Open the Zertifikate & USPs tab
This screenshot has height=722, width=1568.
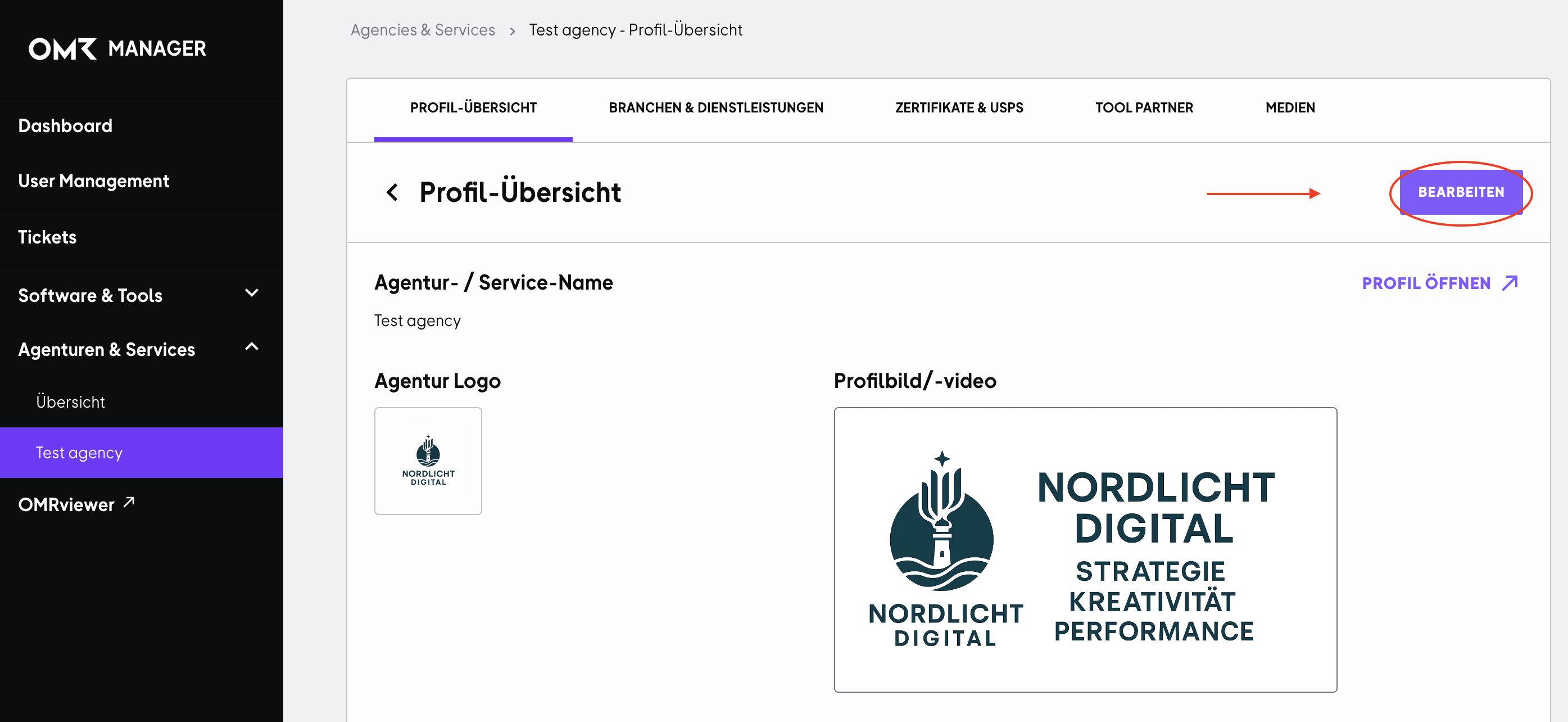click(959, 108)
